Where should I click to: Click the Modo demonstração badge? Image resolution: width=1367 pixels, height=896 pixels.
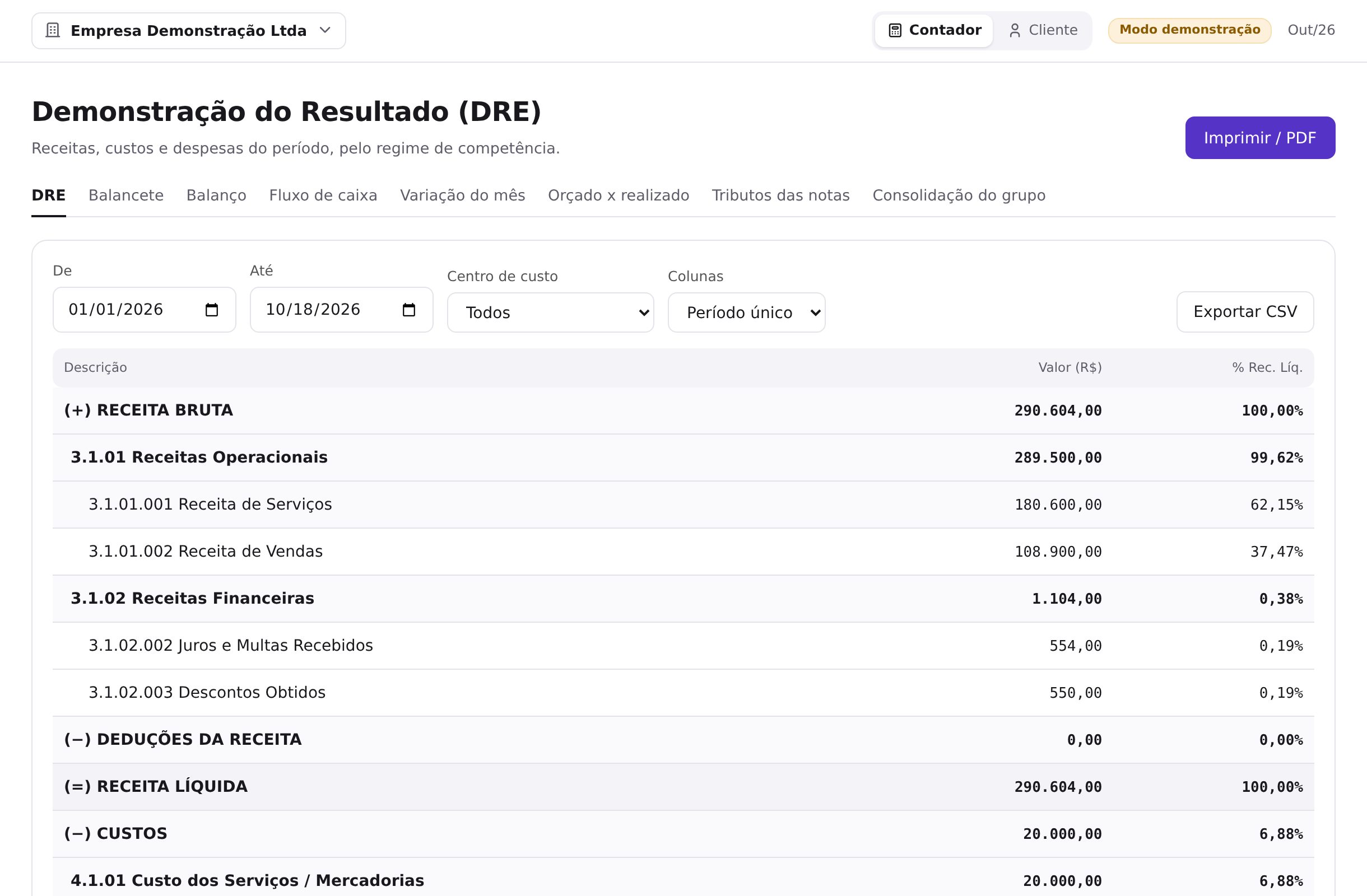1189,30
